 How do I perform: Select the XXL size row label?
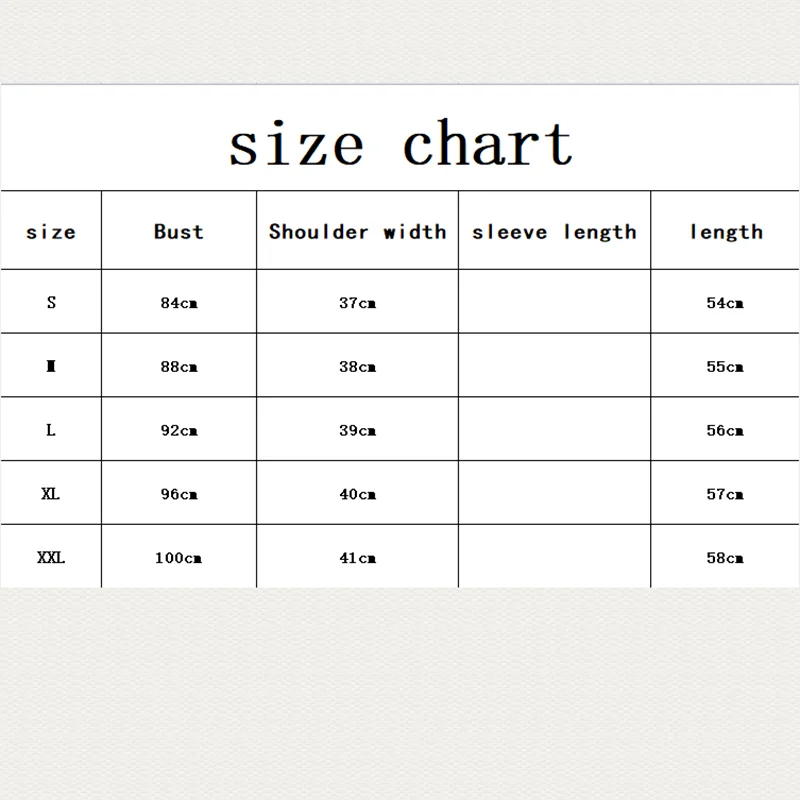click(51, 557)
